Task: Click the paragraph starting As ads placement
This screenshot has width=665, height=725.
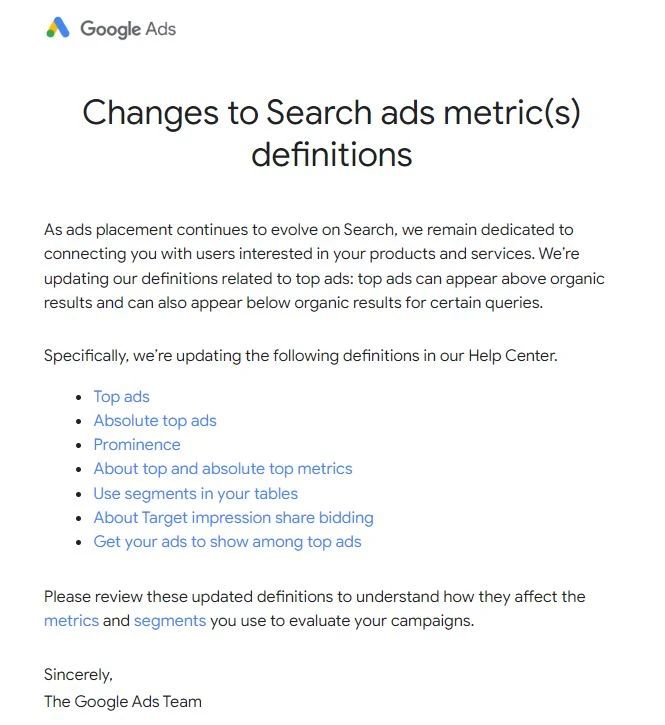Action: tap(324, 266)
